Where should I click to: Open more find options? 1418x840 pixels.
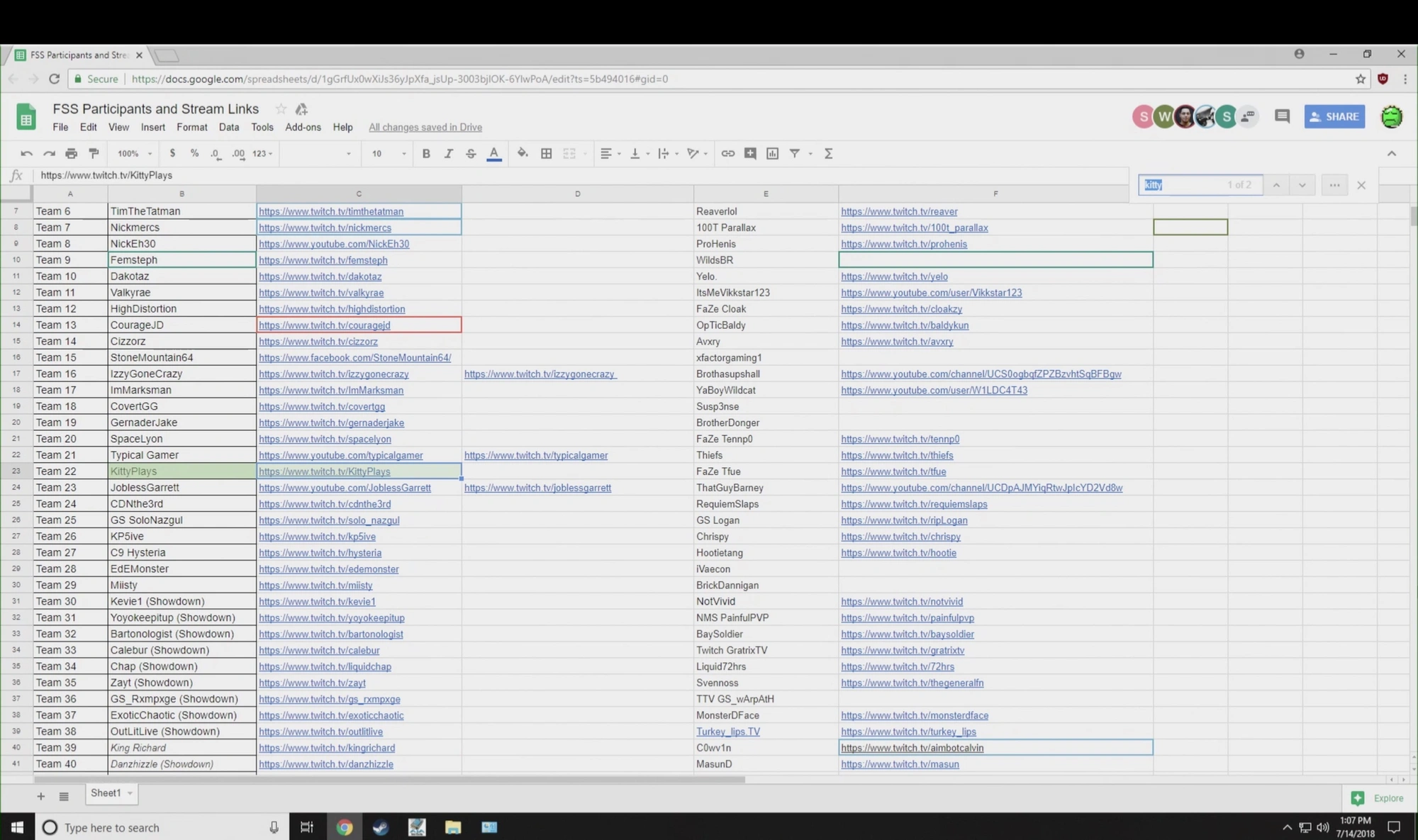(1334, 185)
